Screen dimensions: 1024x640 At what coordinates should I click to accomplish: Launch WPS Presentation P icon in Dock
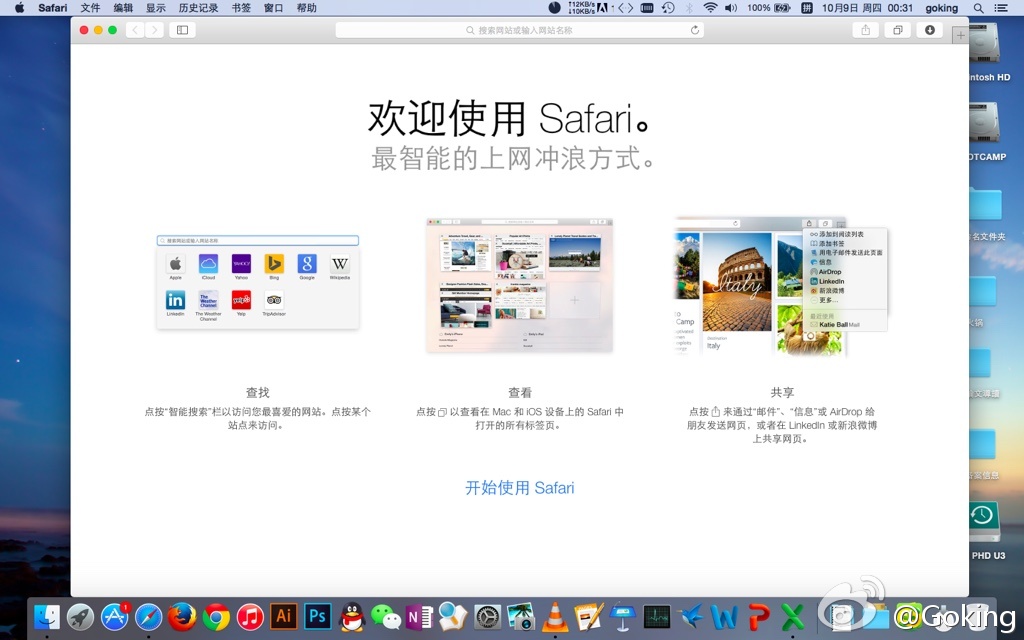758,617
